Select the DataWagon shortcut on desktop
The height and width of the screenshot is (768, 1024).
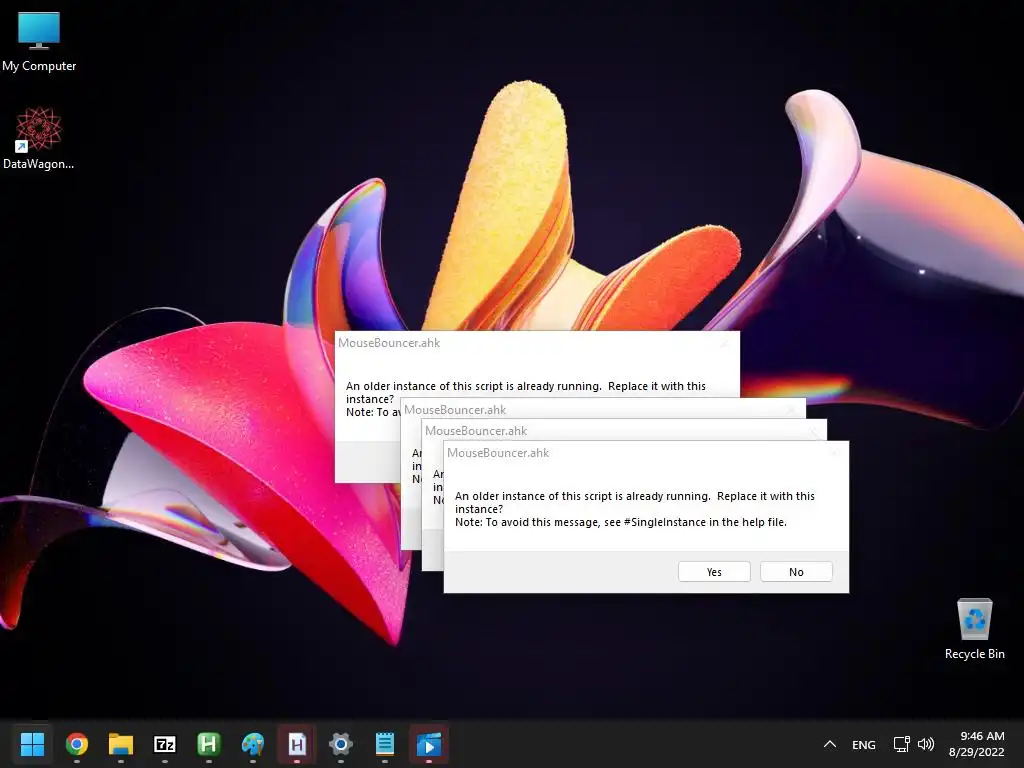click(39, 138)
